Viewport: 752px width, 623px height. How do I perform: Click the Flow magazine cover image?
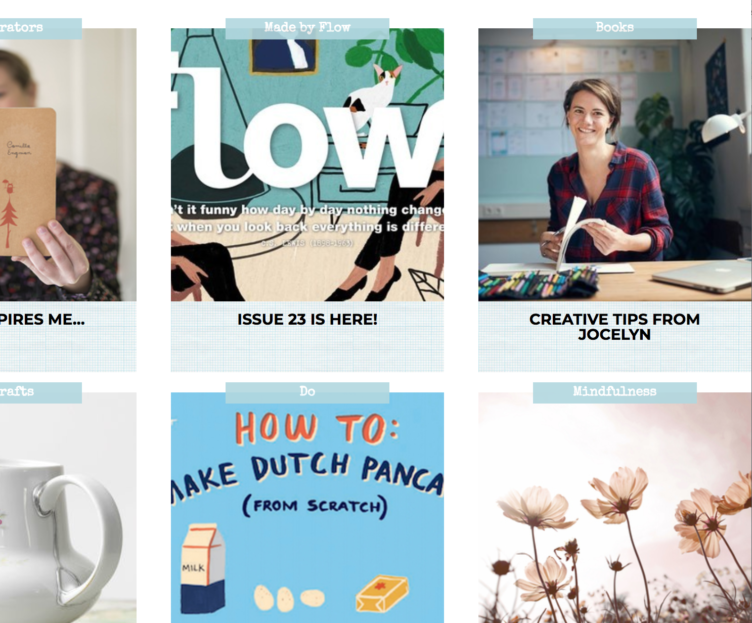coord(307,165)
